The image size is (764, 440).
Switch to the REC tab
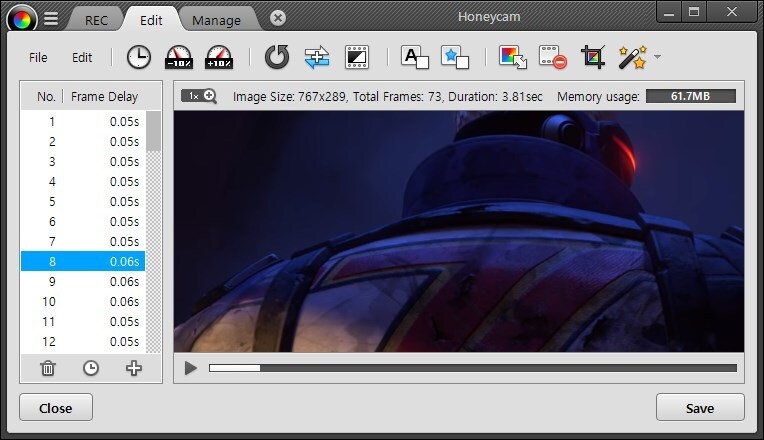pyautogui.click(x=97, y=20)
